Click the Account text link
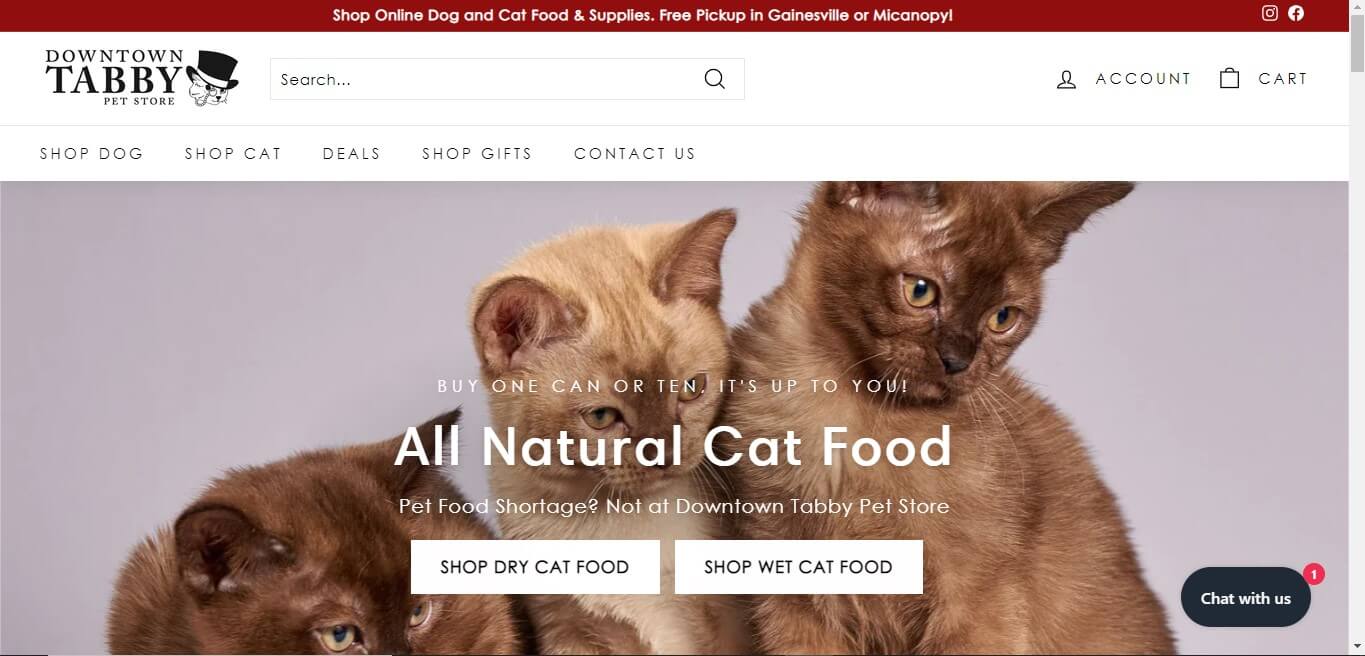The height and width of the screenshot is (656, 1365). coord(1143,79)
